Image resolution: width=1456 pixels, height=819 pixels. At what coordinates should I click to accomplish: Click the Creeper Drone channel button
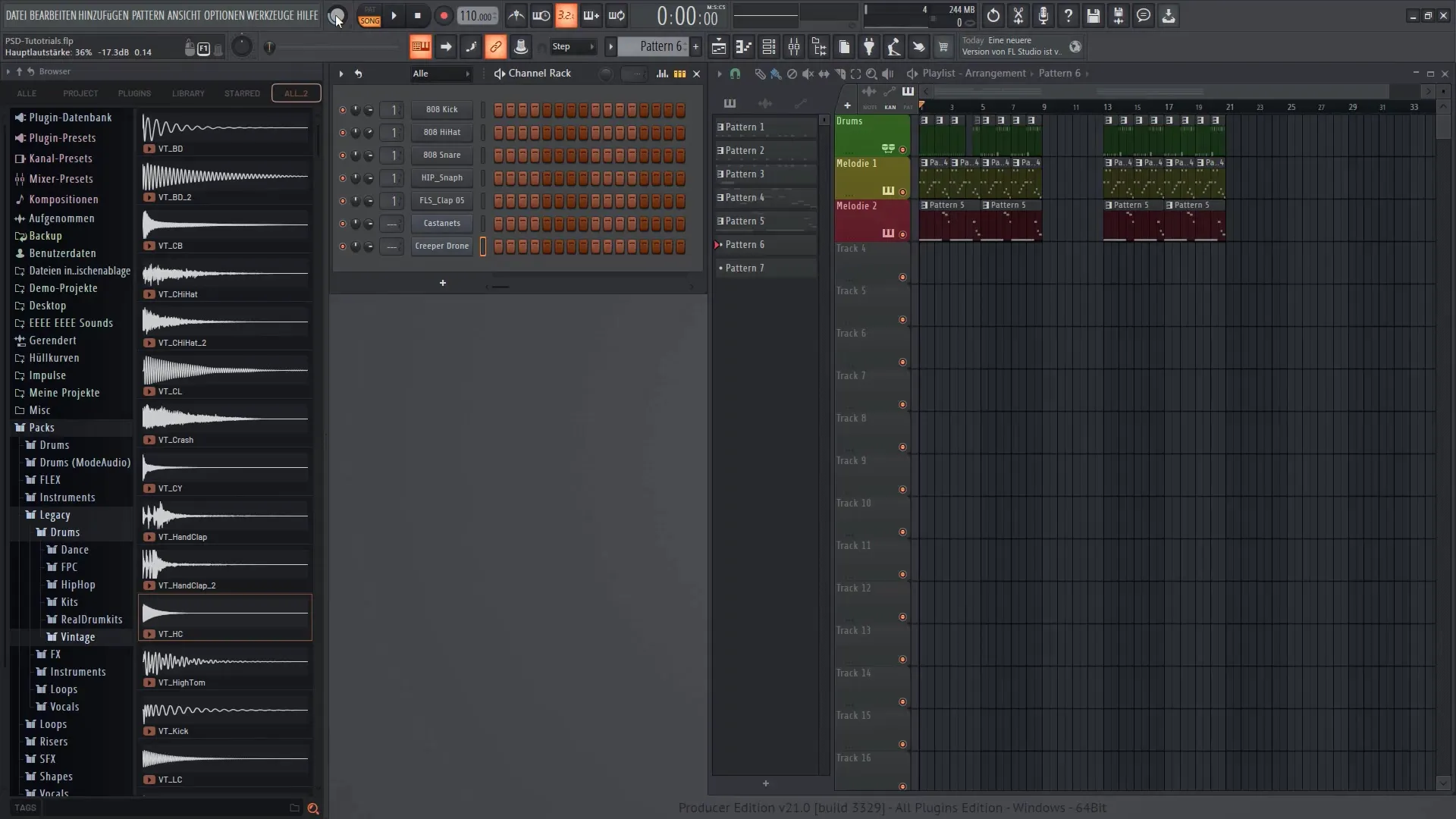tap(442, 246)
